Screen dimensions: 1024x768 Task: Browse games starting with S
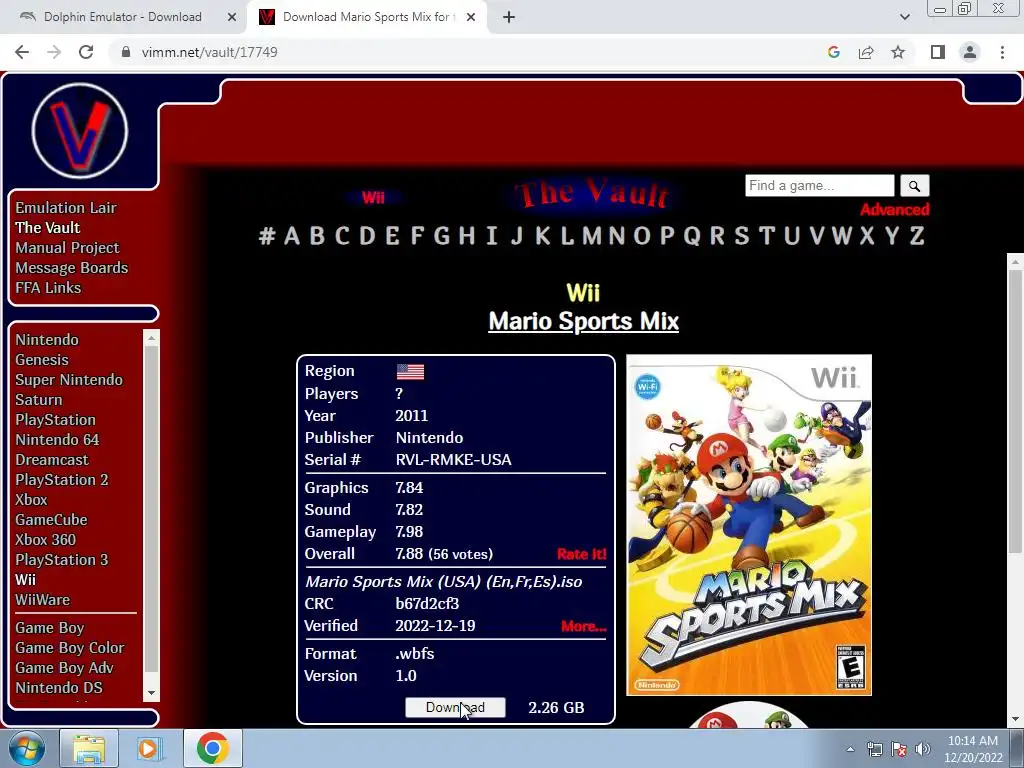[741, 235]
